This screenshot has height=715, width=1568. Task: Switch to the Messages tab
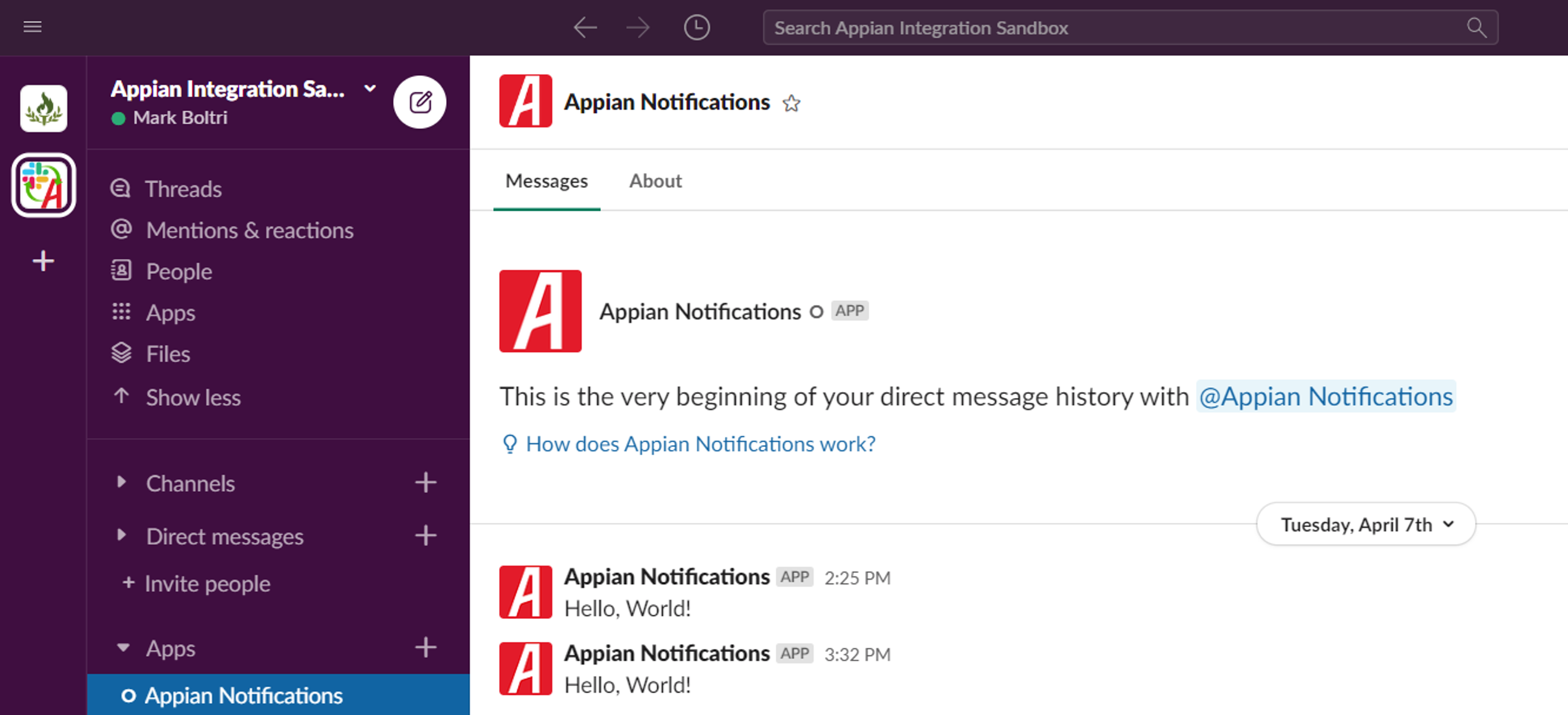pyautogui.click(x=547, y=181)
